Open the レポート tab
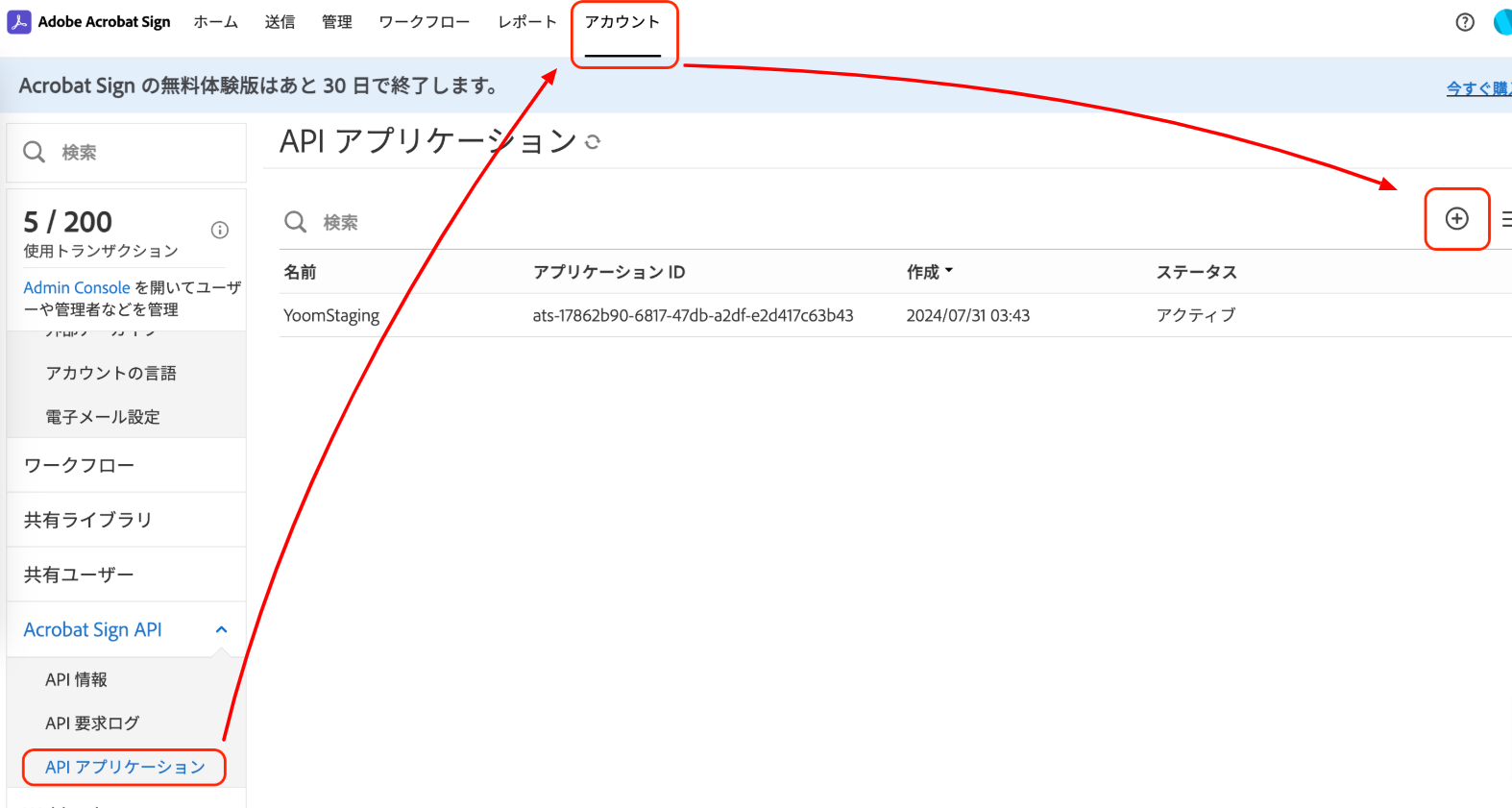 [527, 22]
